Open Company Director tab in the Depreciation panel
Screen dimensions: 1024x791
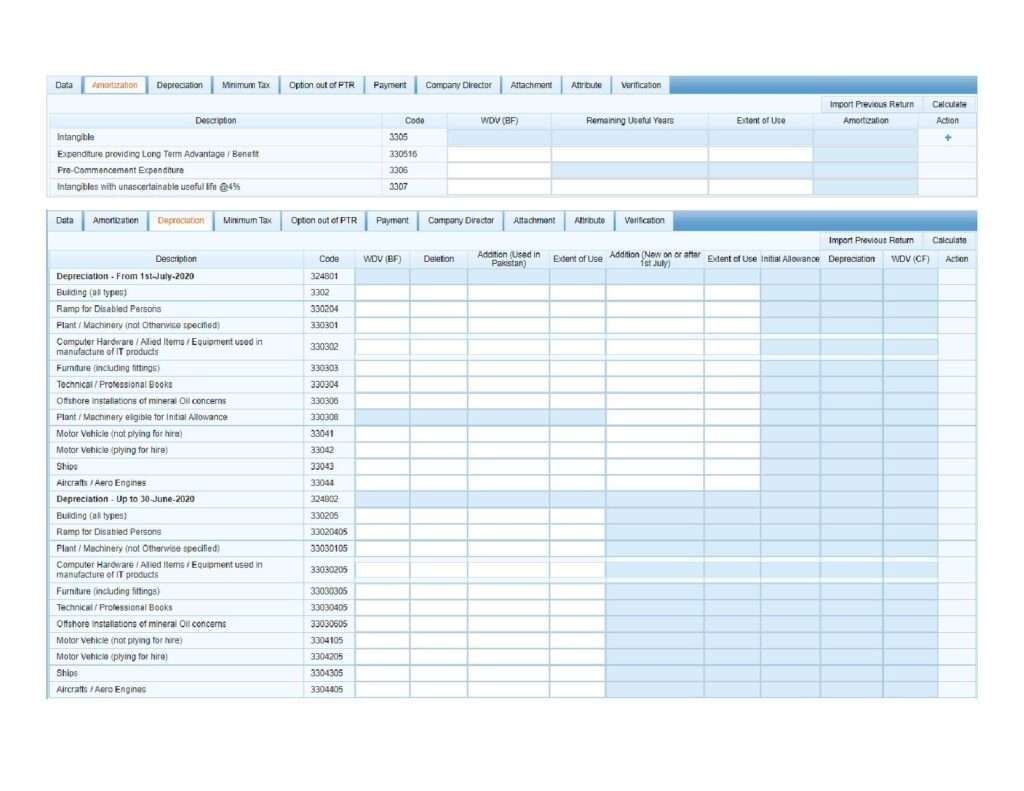click(461, 221)
